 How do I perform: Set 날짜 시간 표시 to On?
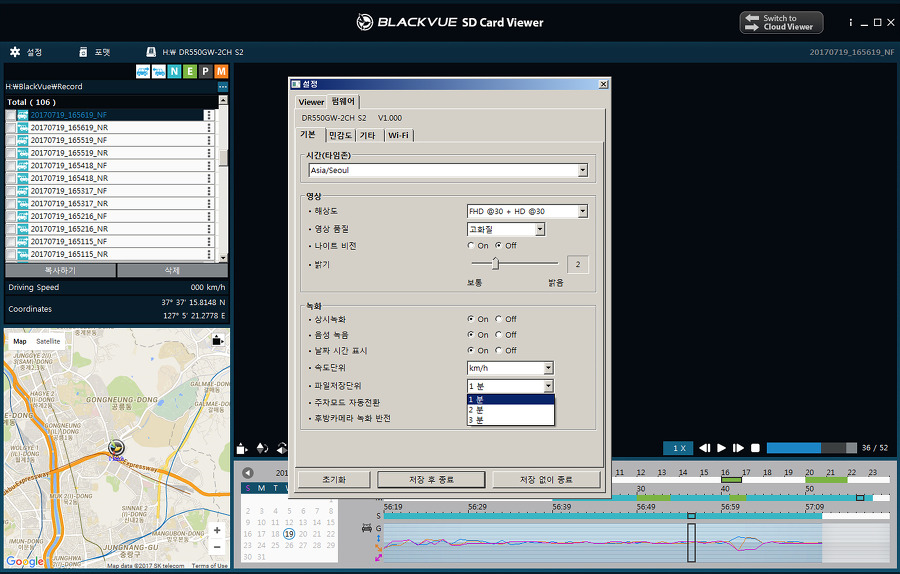[471, 350]
